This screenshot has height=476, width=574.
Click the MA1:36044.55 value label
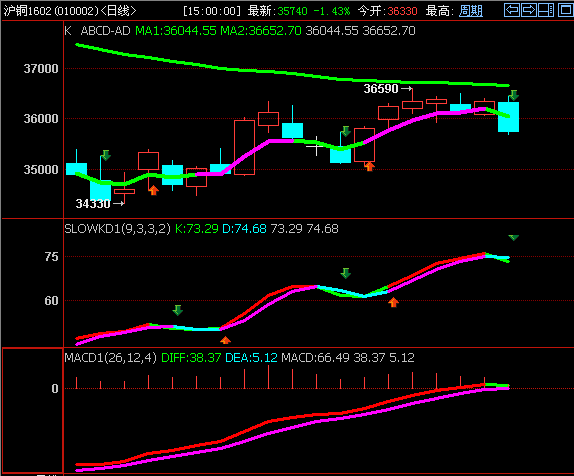pos(176,31)
